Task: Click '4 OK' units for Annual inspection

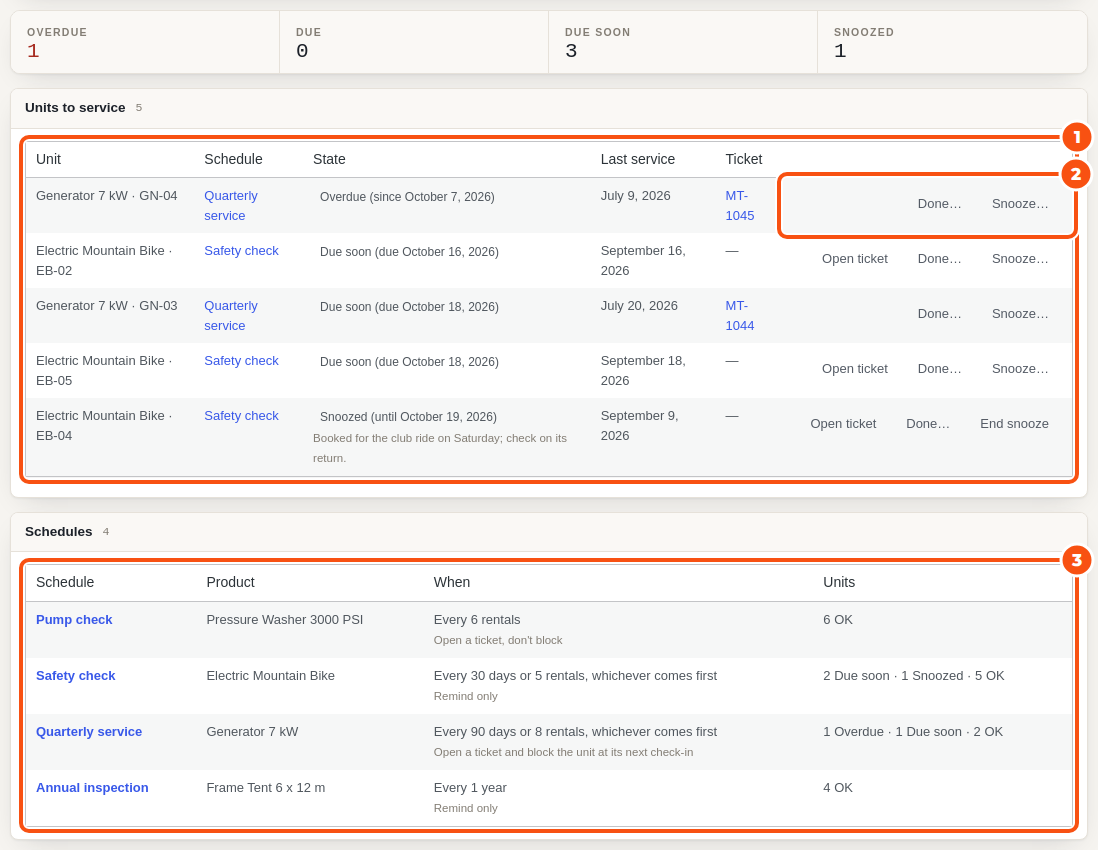Action: pos(838,788)
